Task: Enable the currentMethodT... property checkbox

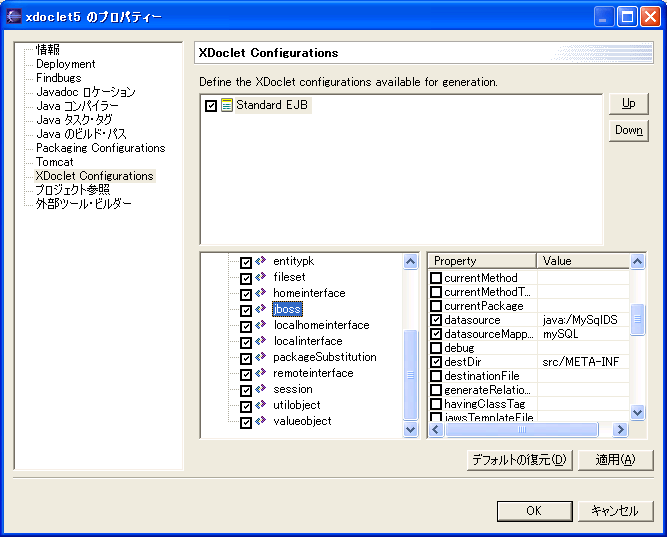Action: click(x=436, y=292)
